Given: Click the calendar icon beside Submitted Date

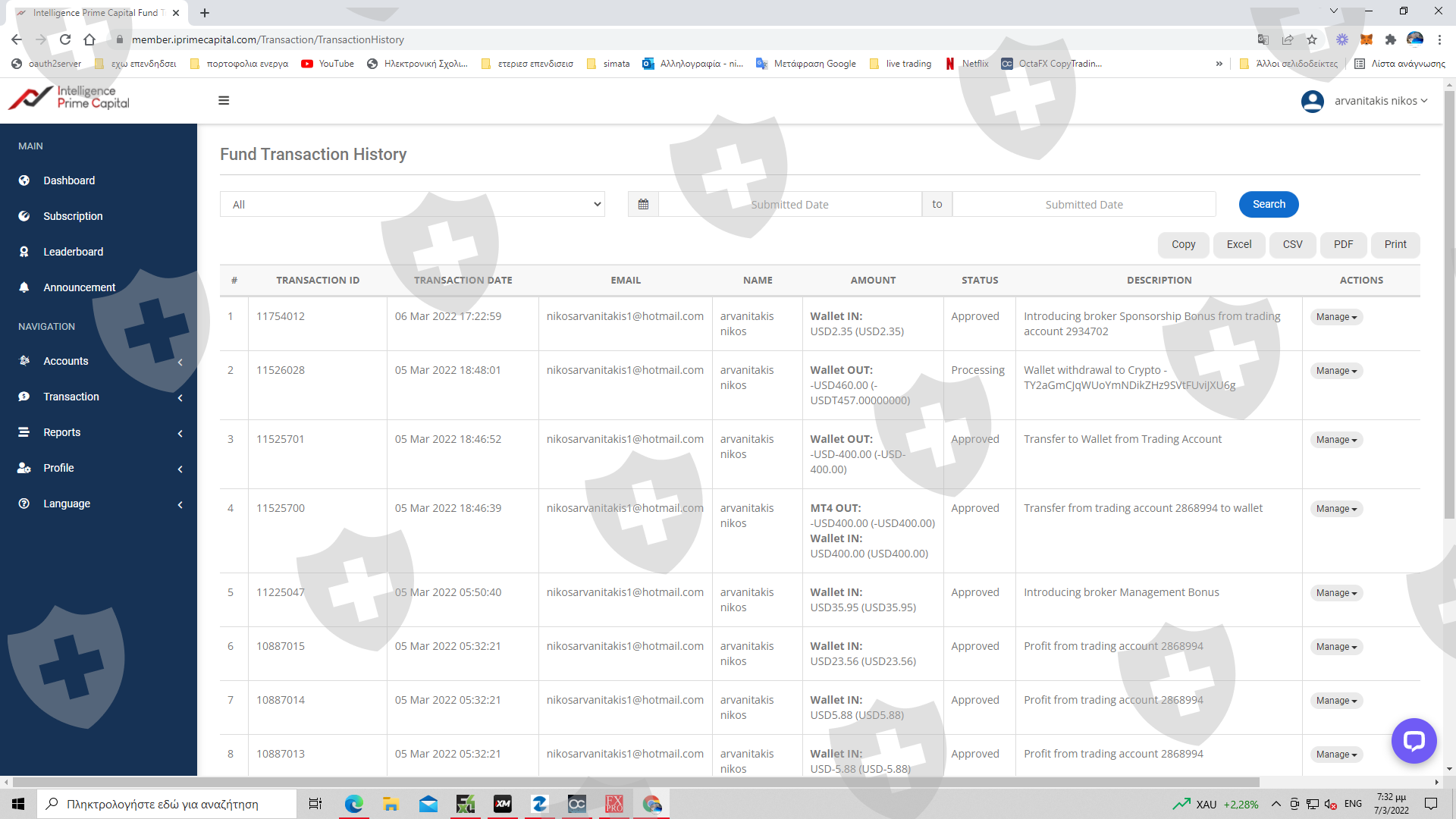Looking at the screenshot, I should coord(643,205).
